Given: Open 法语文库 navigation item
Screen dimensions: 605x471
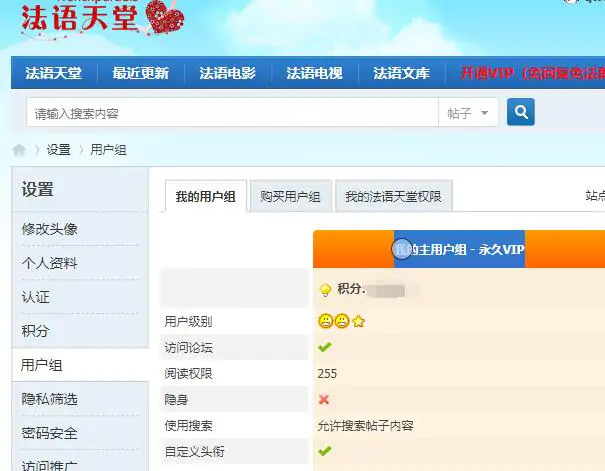Looking at the screenshot, I should pyautogui.click(x=401, y=73).
